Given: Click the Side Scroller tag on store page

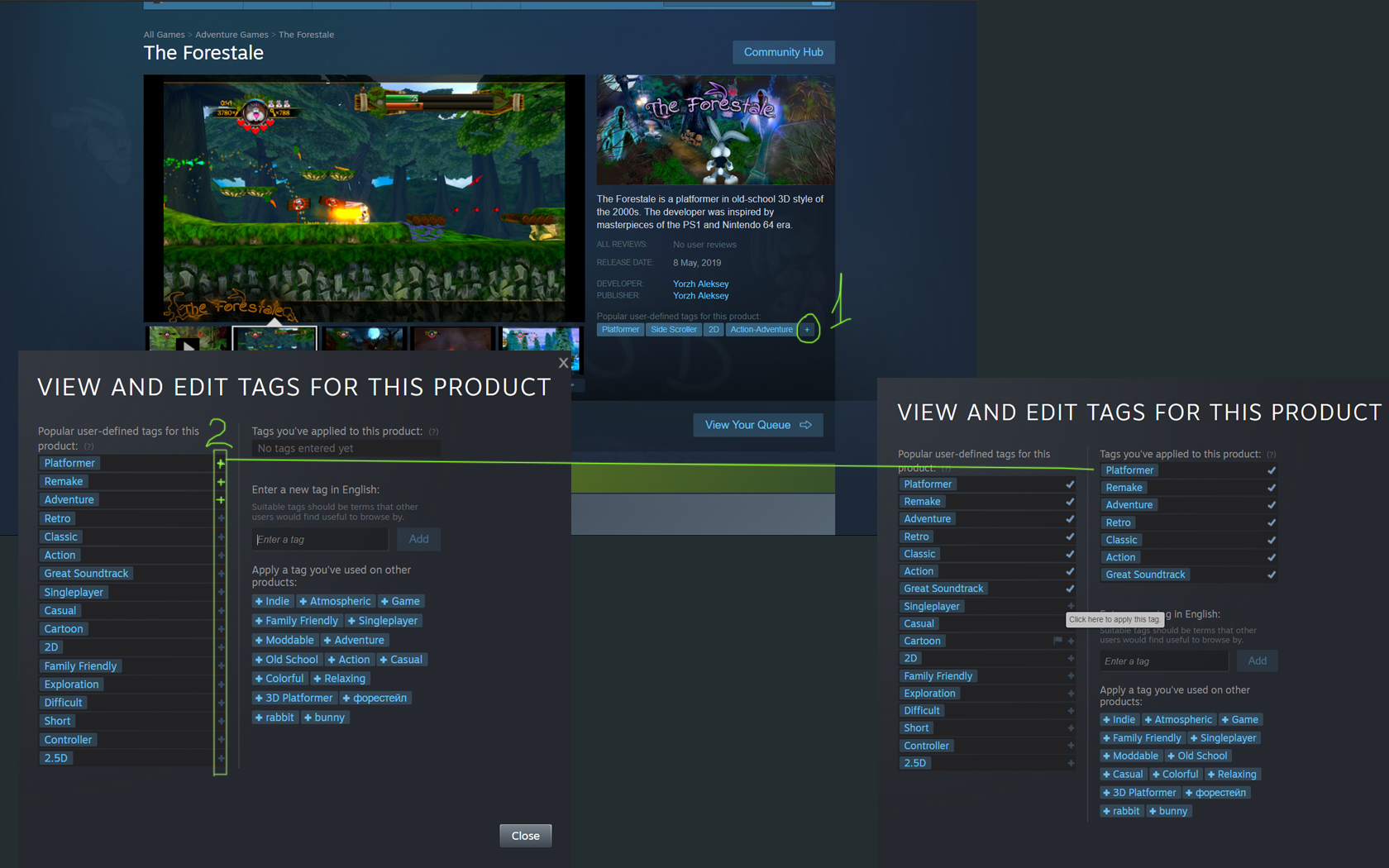Looking at the screenshot, I should coord(673,330).
